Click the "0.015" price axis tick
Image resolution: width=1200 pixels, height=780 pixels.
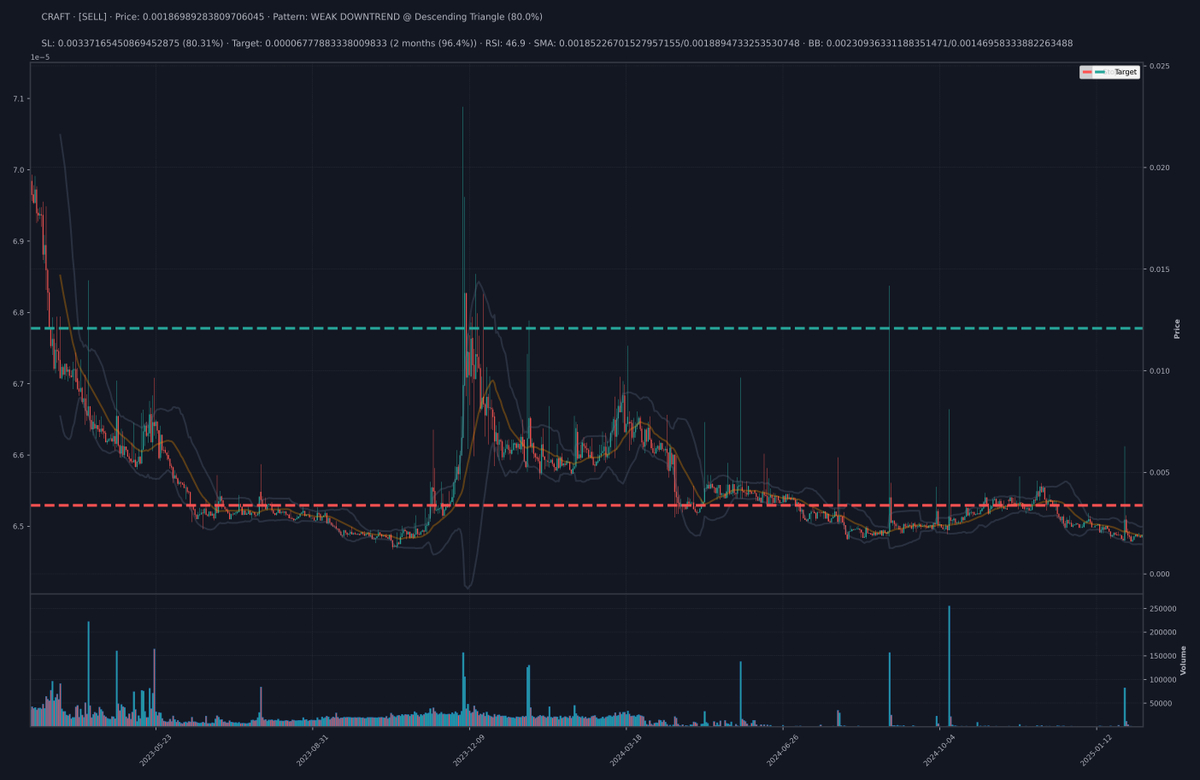pyautogui.click(x=1159, y=269)
